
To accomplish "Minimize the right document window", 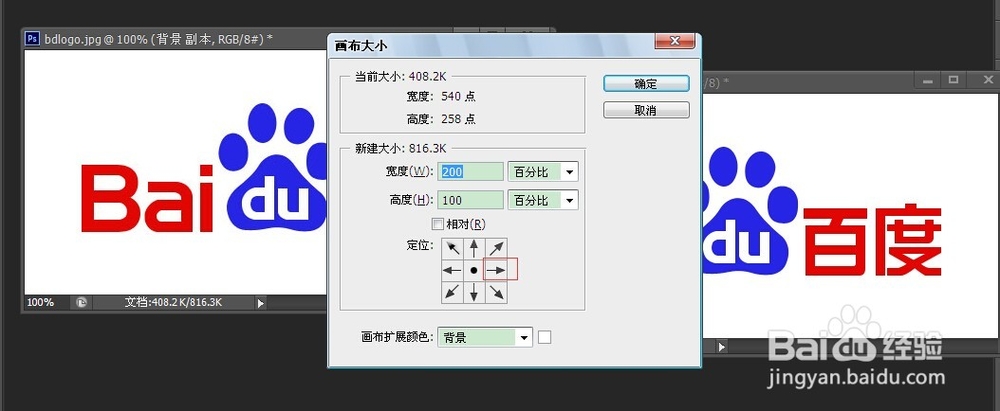I will click(x=928, y=80).
